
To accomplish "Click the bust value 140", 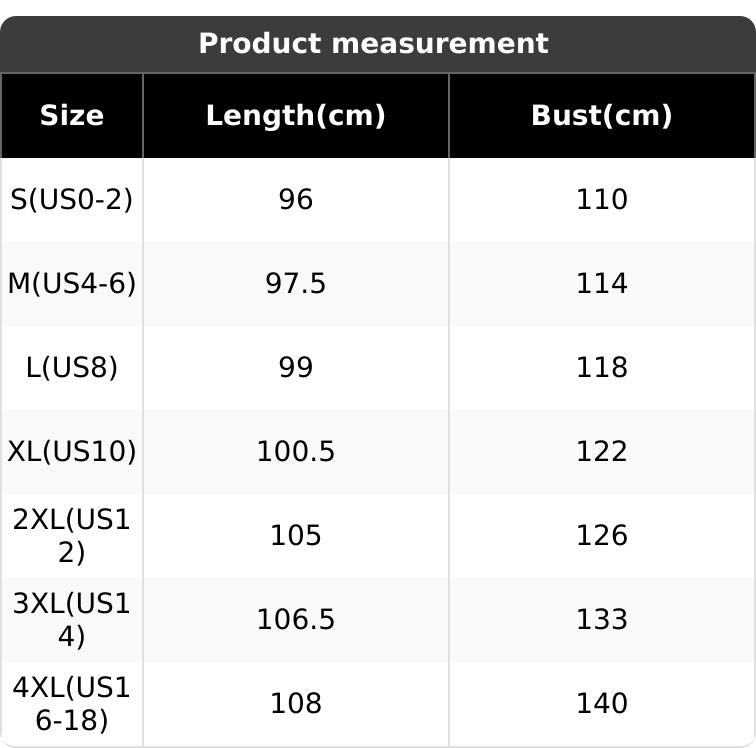I will coord(601,704).
